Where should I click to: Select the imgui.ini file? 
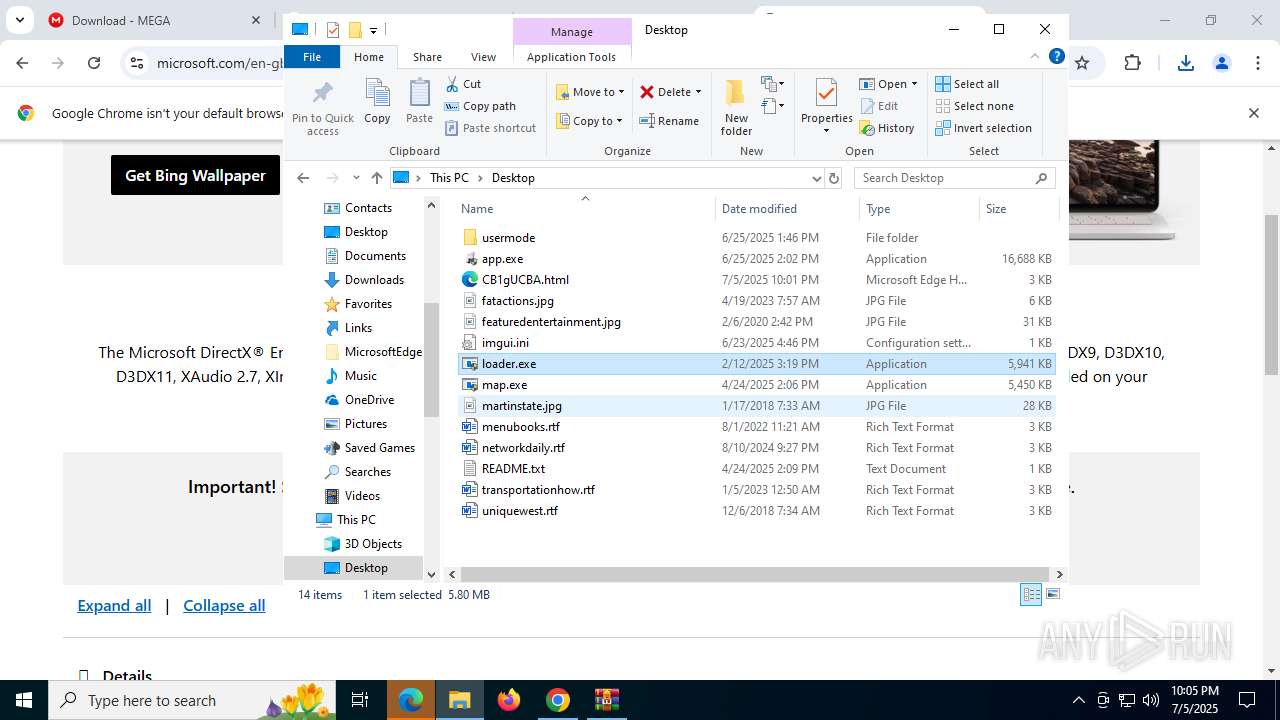pos(757,343)
